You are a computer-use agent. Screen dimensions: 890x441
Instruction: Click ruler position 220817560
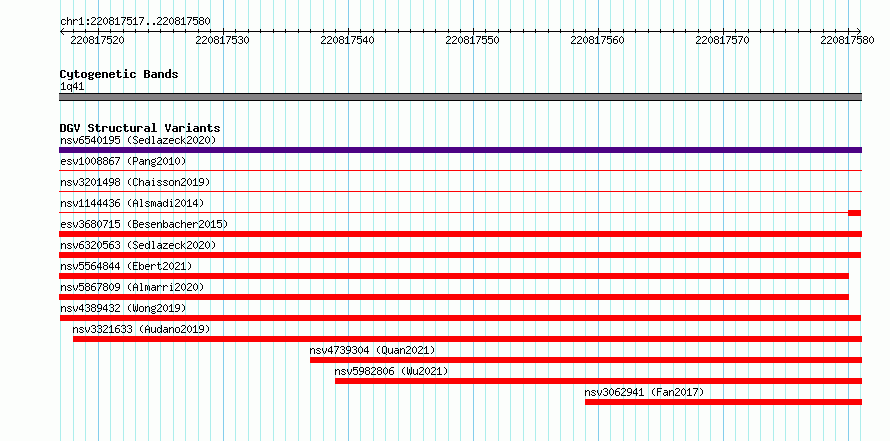[598, 40]
